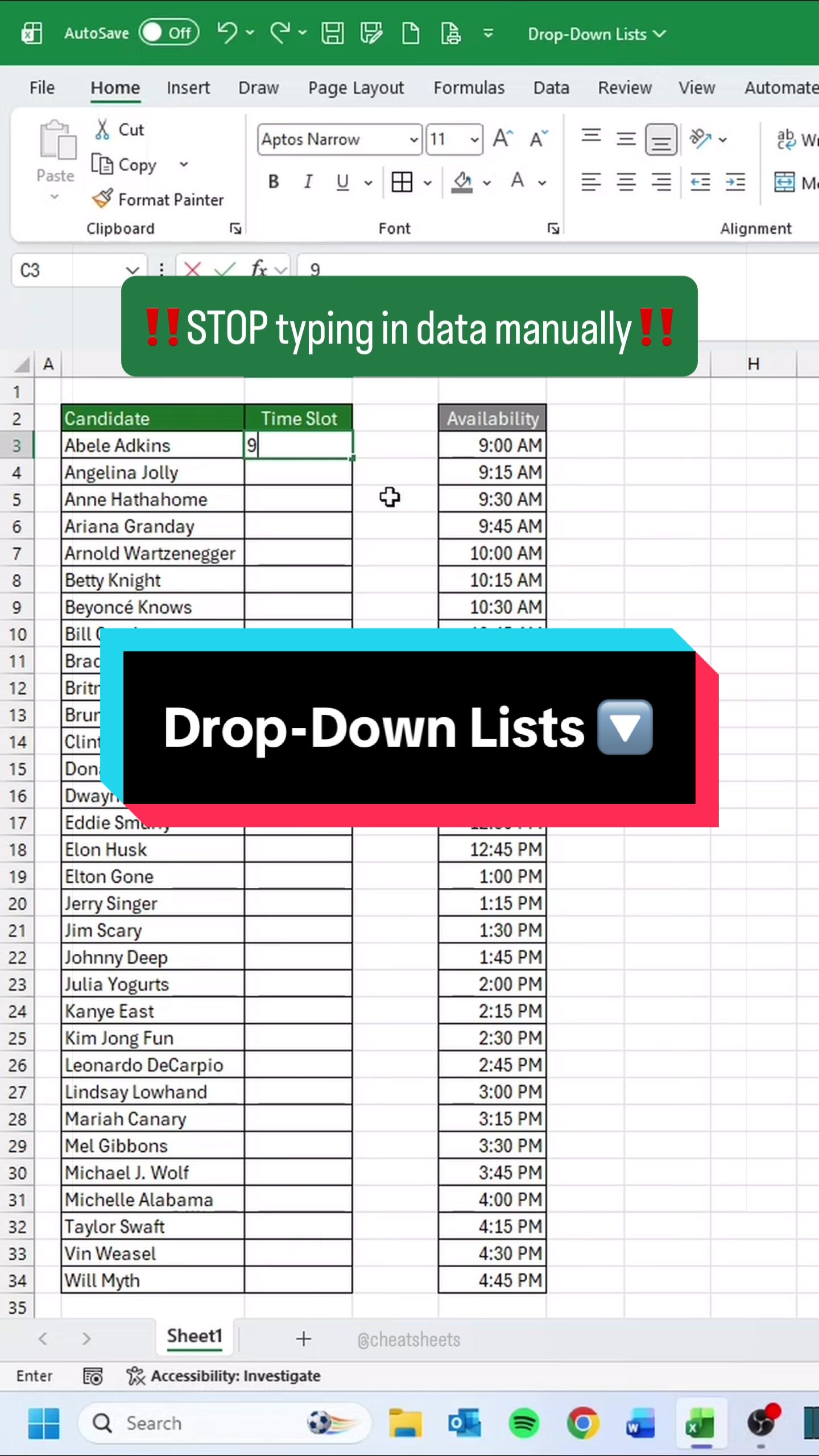This screenshot has width=819, height=1456.
Task: Click the Redo icon
Action: point(280,33)
